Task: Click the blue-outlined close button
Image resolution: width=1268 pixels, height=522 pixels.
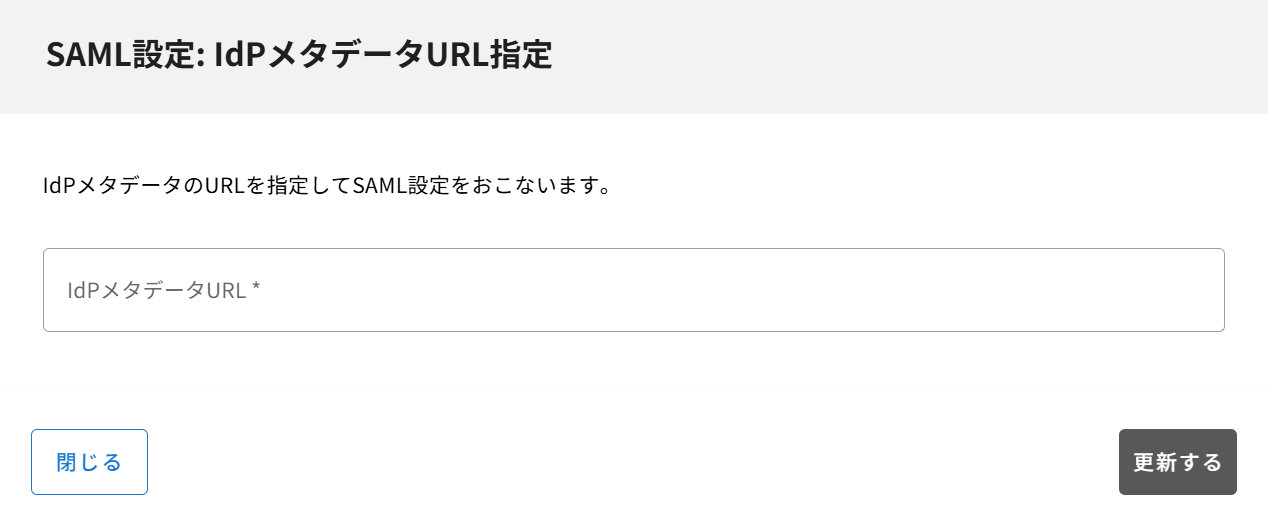Action: pyautogui.click(x=89, y=462)
